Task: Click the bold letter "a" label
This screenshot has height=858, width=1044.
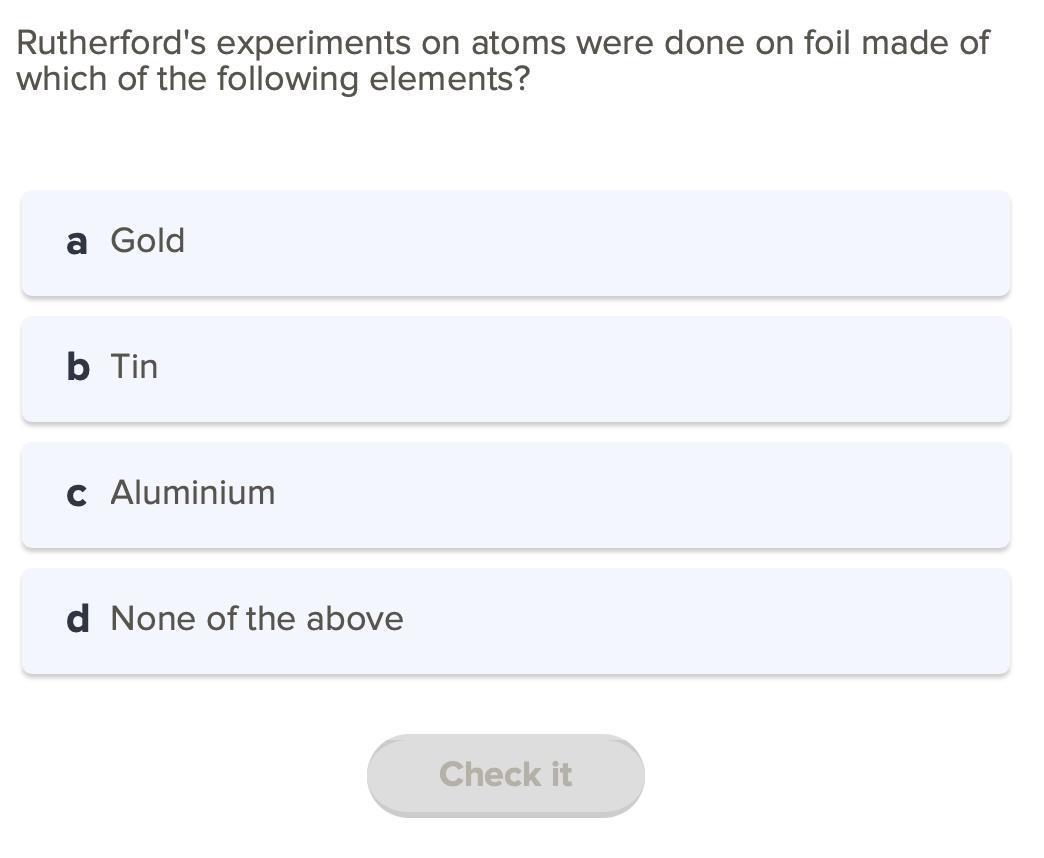Action: point(77,242)
